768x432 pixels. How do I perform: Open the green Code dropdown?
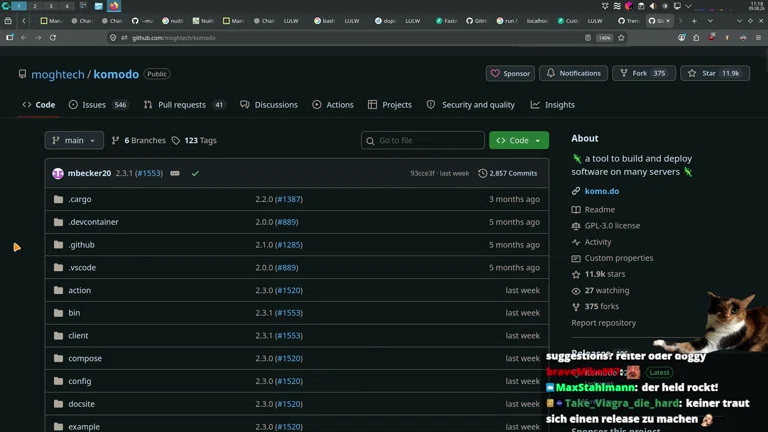point(519,141)
